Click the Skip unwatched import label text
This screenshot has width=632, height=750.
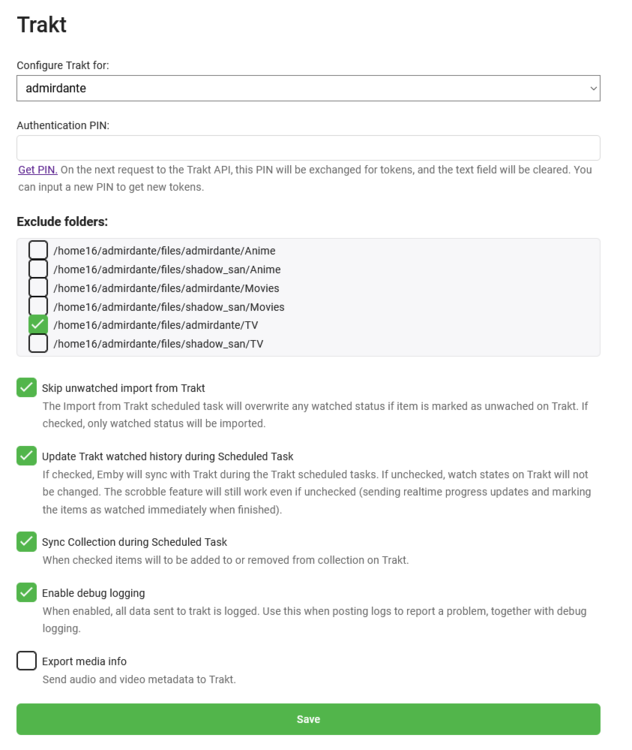pos(123,388)
